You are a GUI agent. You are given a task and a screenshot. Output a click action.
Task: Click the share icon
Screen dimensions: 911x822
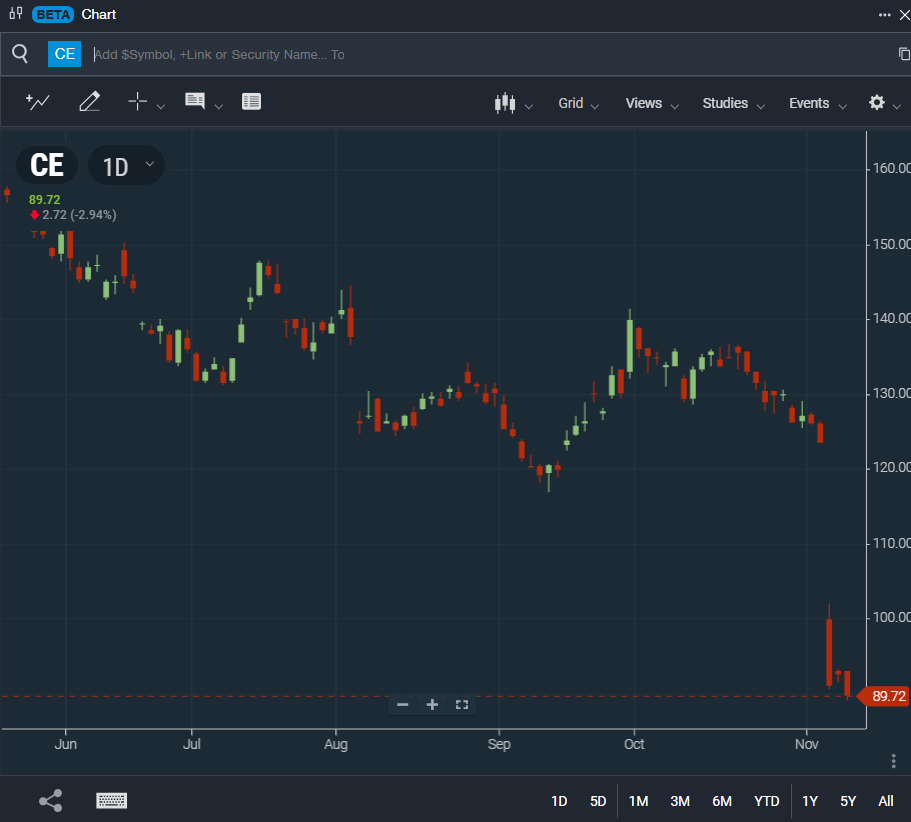coord(51,801)
